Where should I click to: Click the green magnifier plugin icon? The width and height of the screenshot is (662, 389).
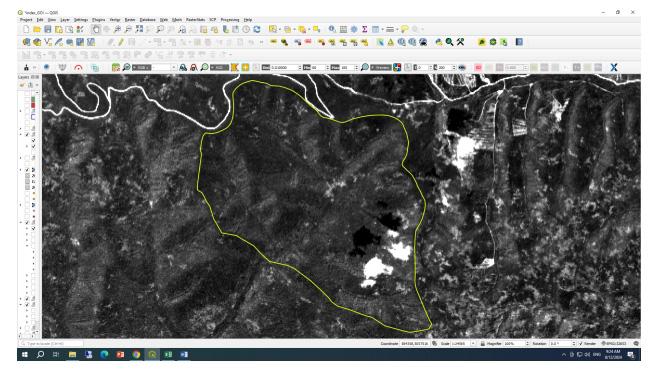[x=450, y=42]
